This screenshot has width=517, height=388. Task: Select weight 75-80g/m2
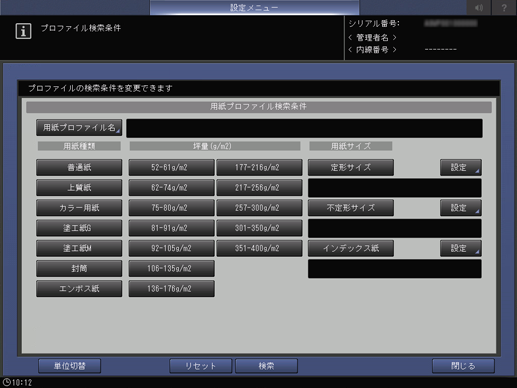[x=171, y=208]
